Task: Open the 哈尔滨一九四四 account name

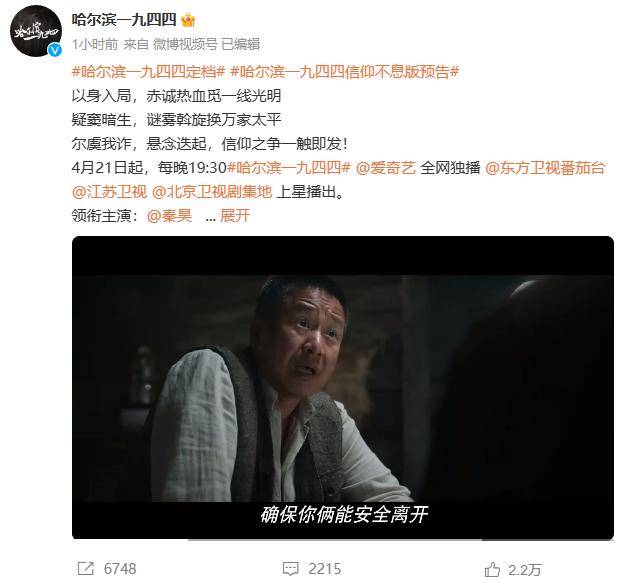Action: [x=124, y=20]
